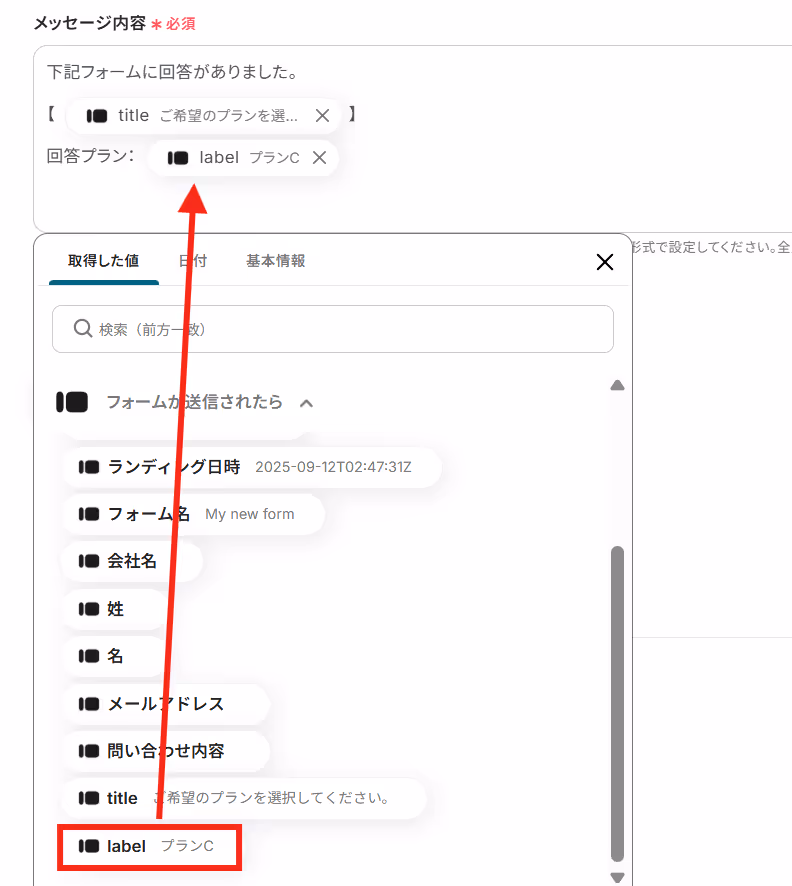Click the label プランC chip in message
This screenshot has height=886, width=792.
pyautogui.click(x=243, y=158)
